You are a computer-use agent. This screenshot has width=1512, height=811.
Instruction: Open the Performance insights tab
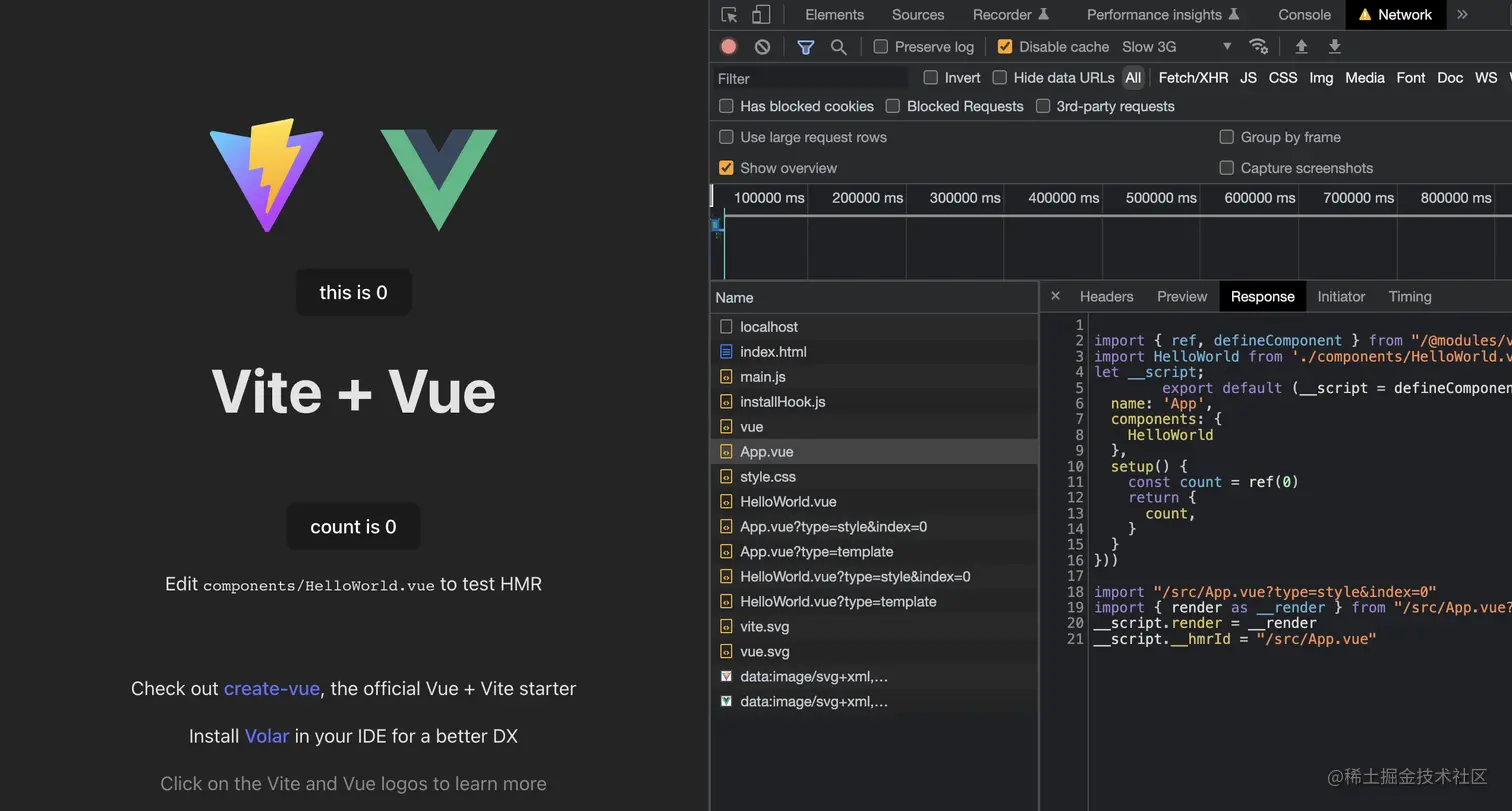coord(1163,15)
